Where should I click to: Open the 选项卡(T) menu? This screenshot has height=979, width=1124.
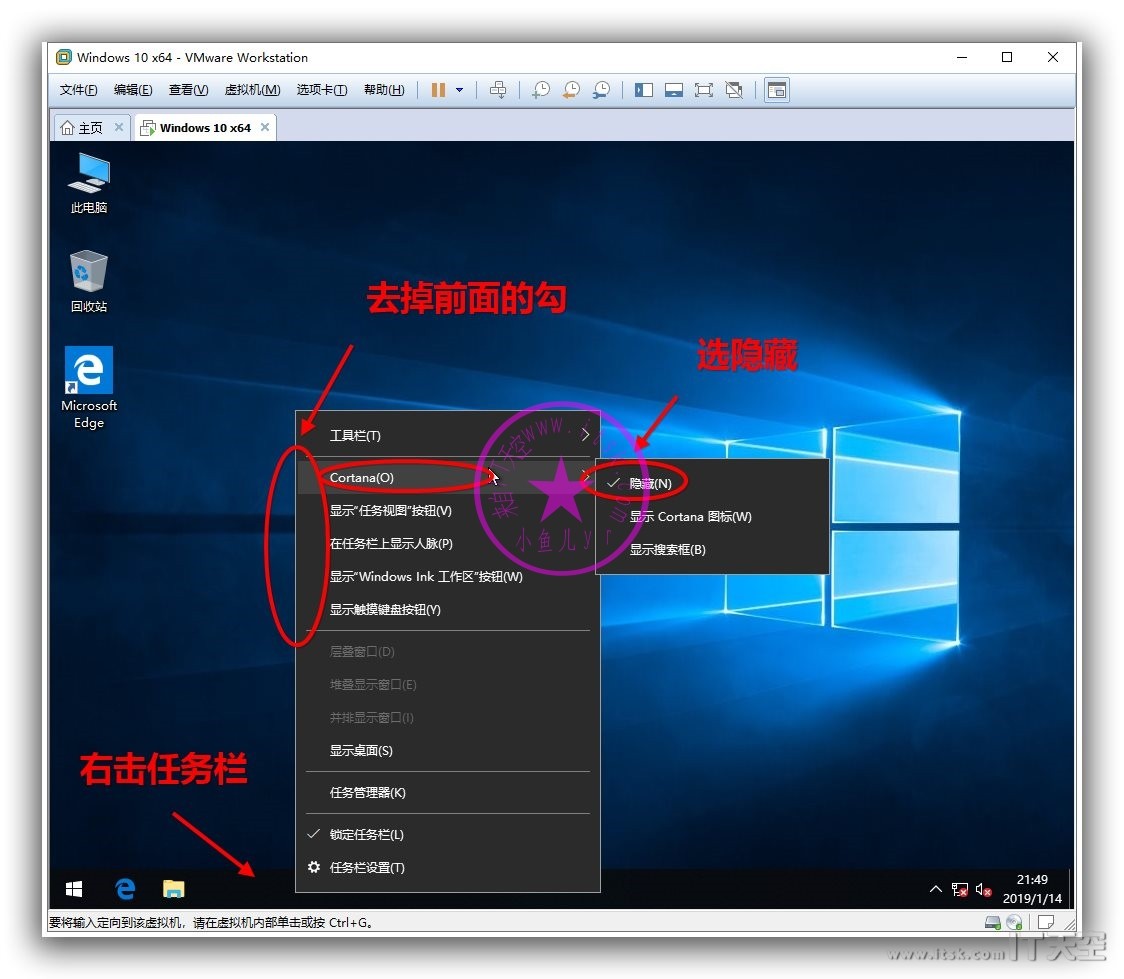click(322, 90)
